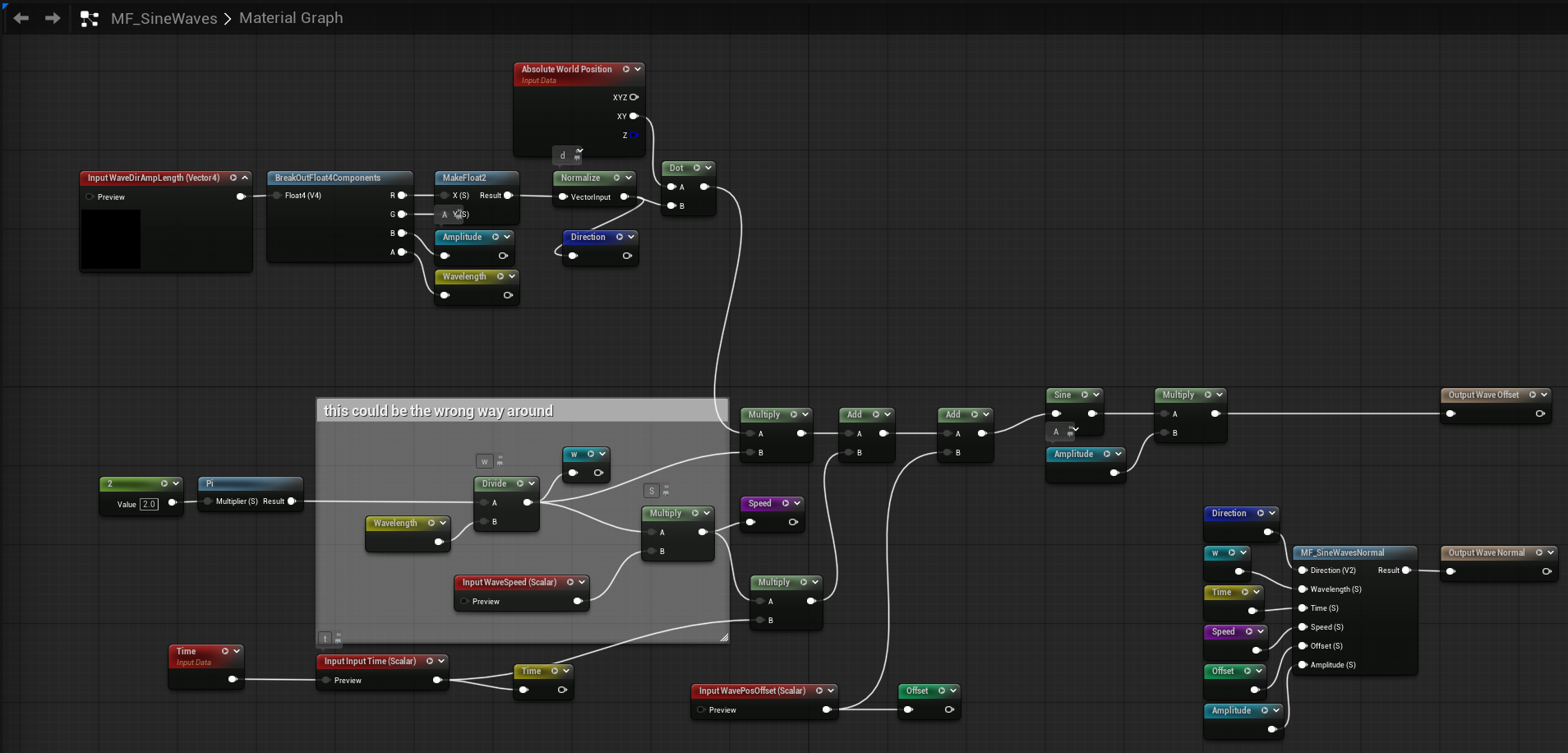Expand the InputWavePosOffset node chevron
The width and height of the screenshot is (1568, 753).
[x=831, y=691]
